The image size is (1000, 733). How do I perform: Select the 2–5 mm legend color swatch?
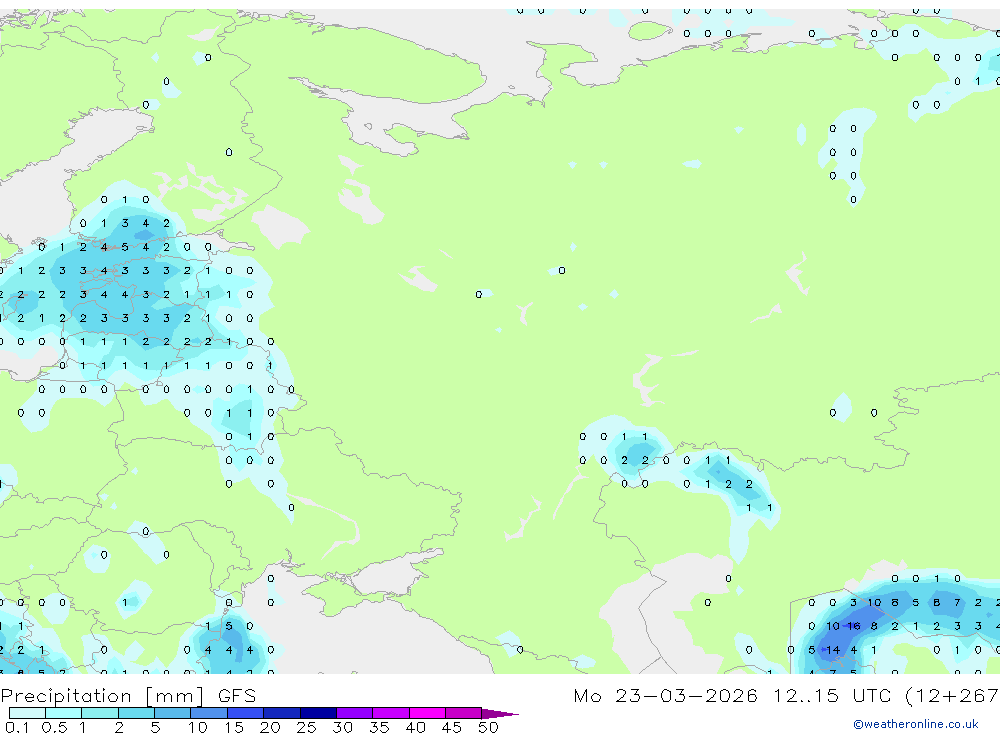coord(136,713)
